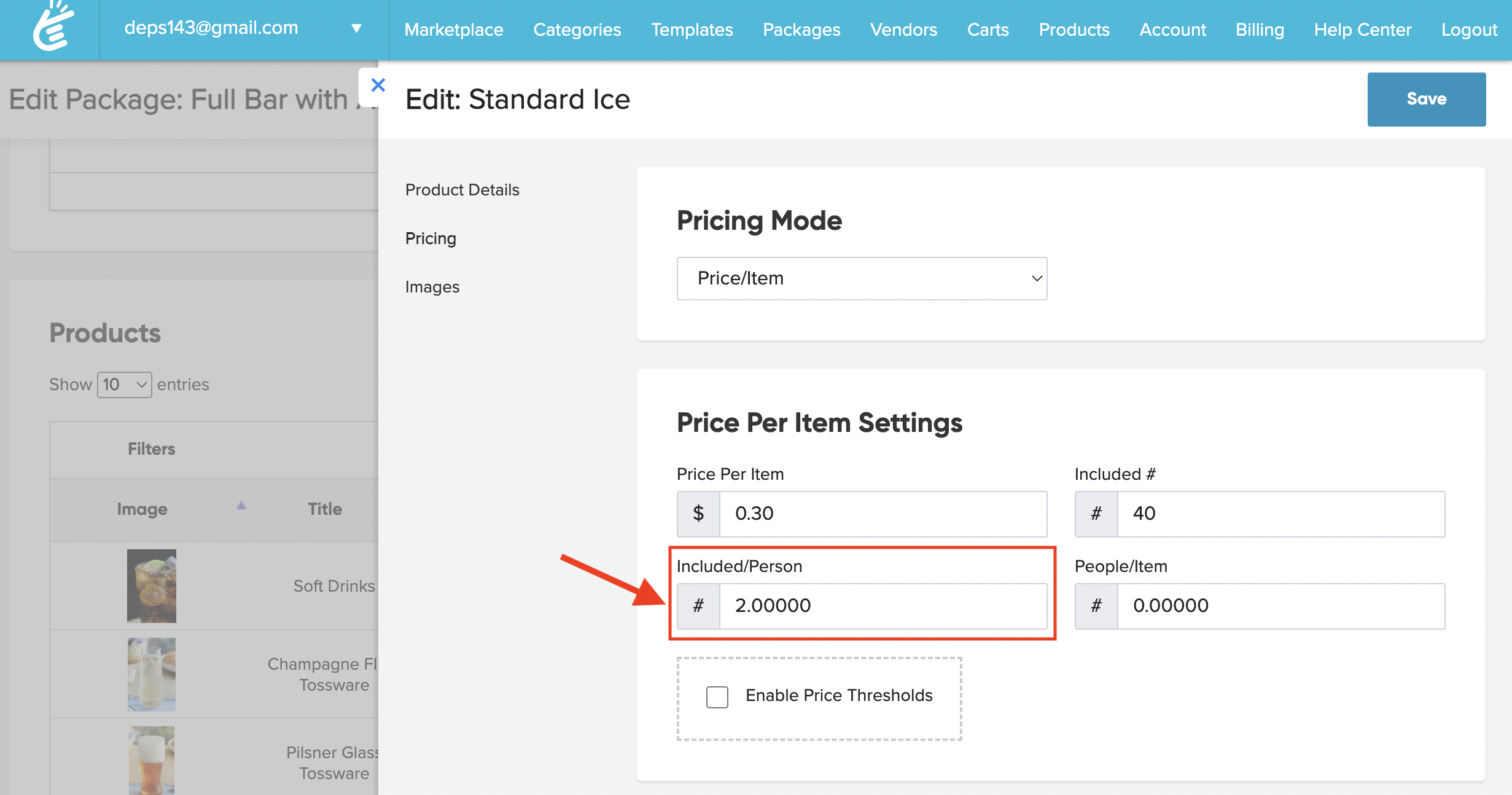Open the Show entries count dropdown
Screen dimensions: 1512x795
124,385
